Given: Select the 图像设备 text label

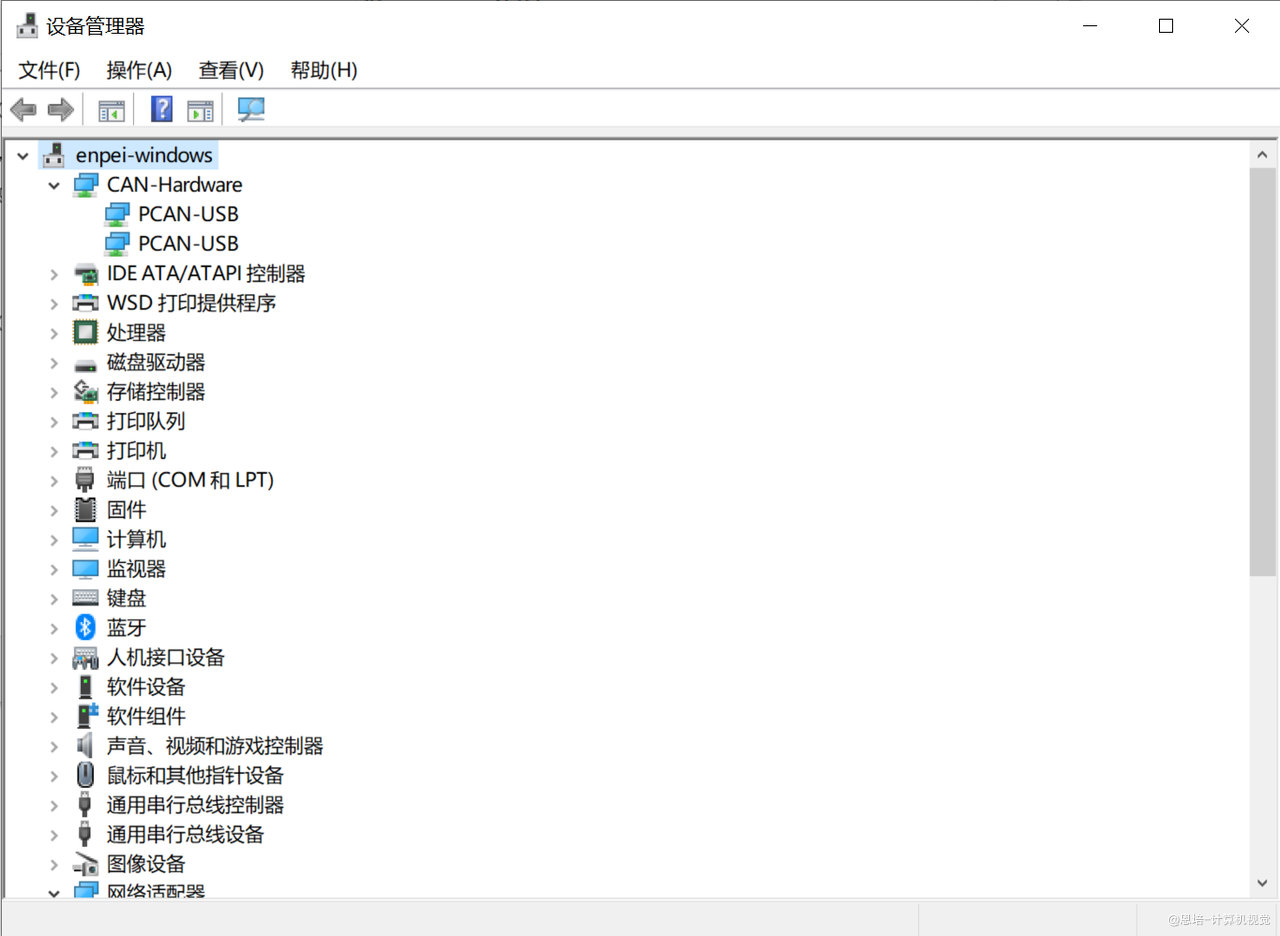Looking at the screenshot, I should coord(146,864).
